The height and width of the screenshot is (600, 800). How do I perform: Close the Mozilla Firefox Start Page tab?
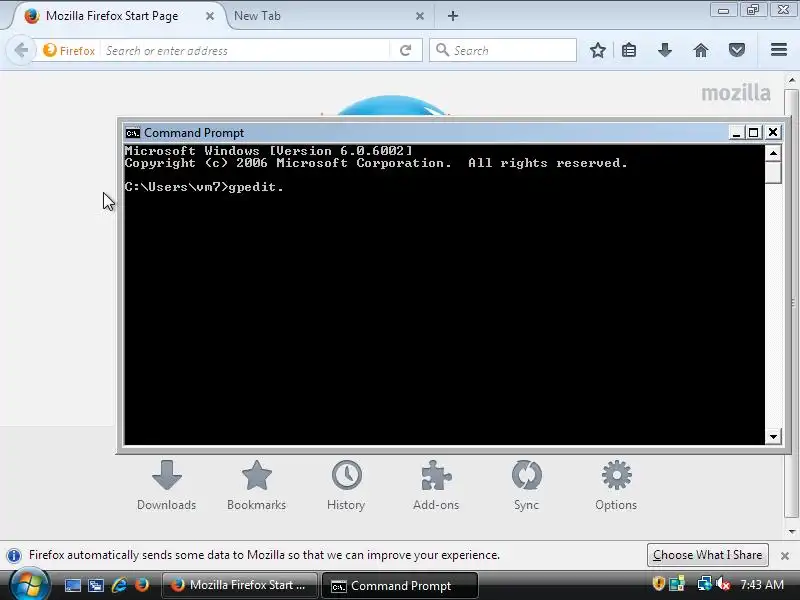(x=210, y=16)
